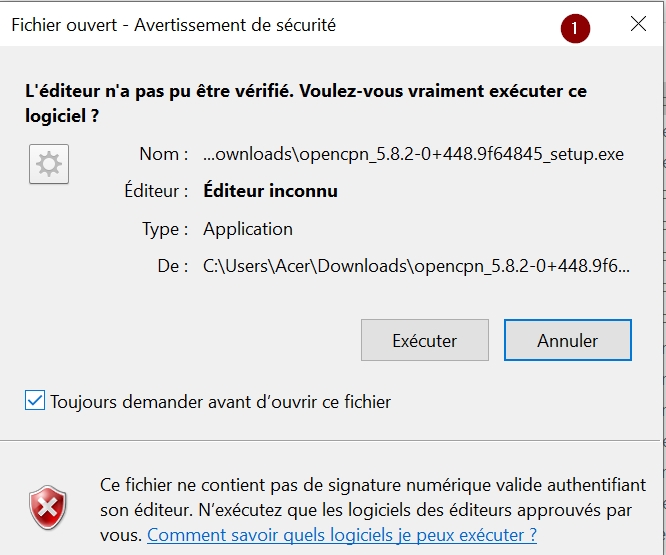The image size is (666, 555).
Task: Untick the 'Toujours demander' checkbox
Action: [35, 400]
